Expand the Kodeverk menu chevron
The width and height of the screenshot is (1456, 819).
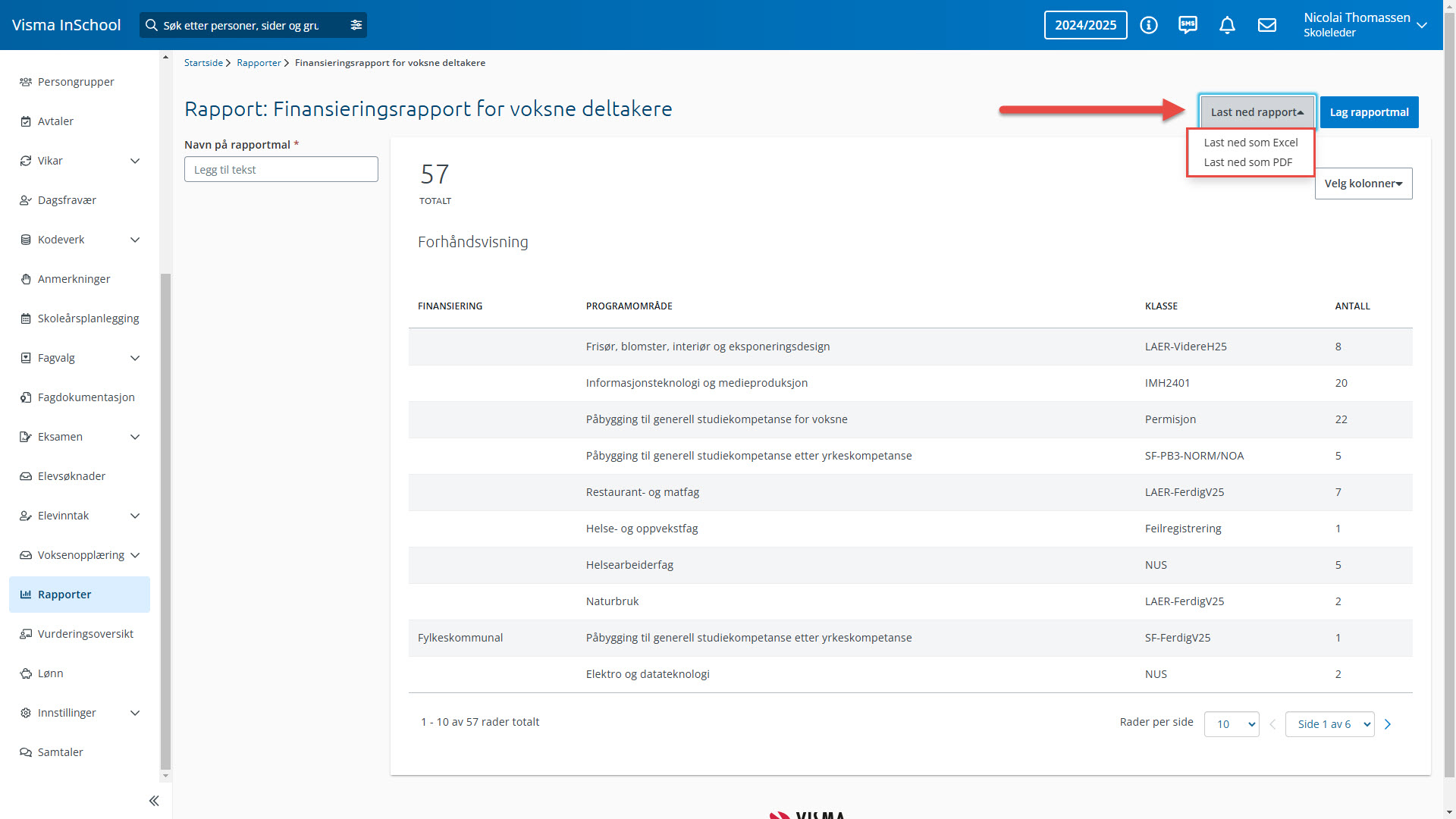135,240
